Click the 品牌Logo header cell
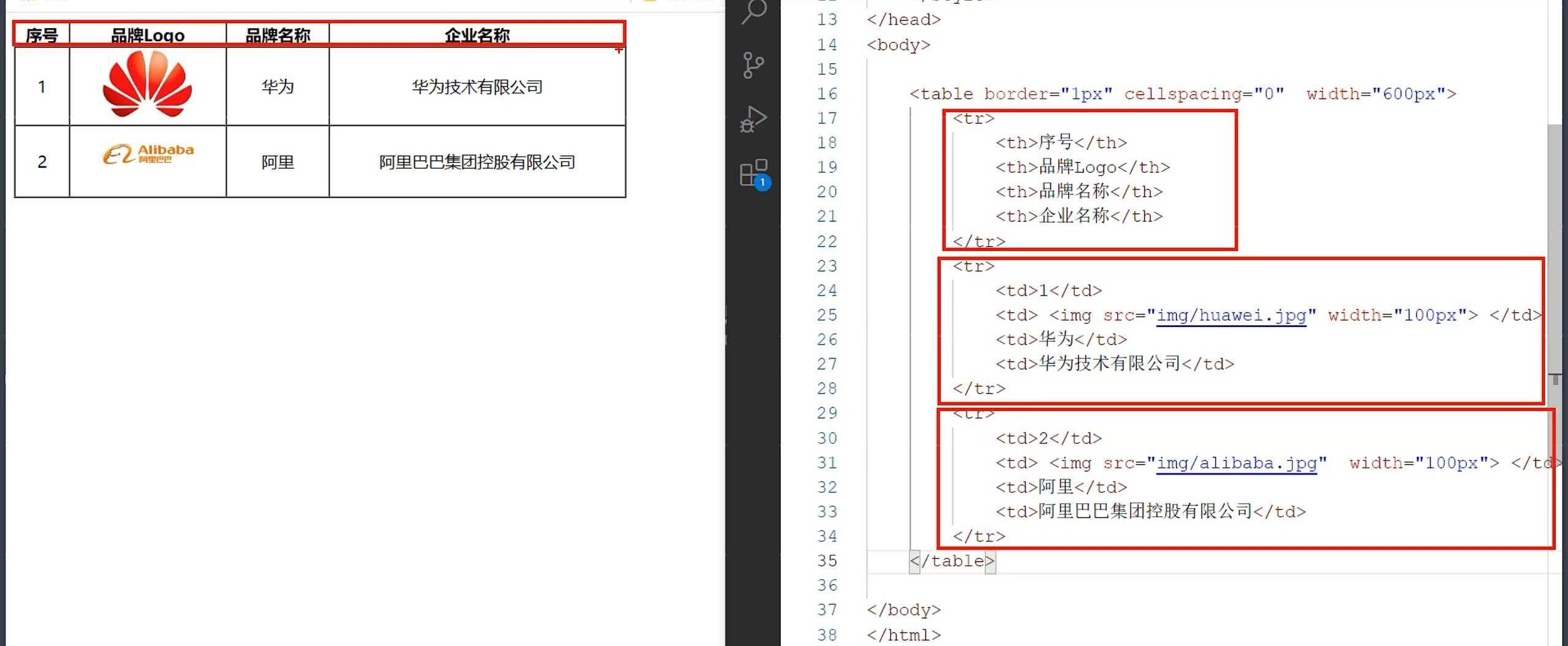The width and height of the screenshot is (1568, 646). [148, 35]
